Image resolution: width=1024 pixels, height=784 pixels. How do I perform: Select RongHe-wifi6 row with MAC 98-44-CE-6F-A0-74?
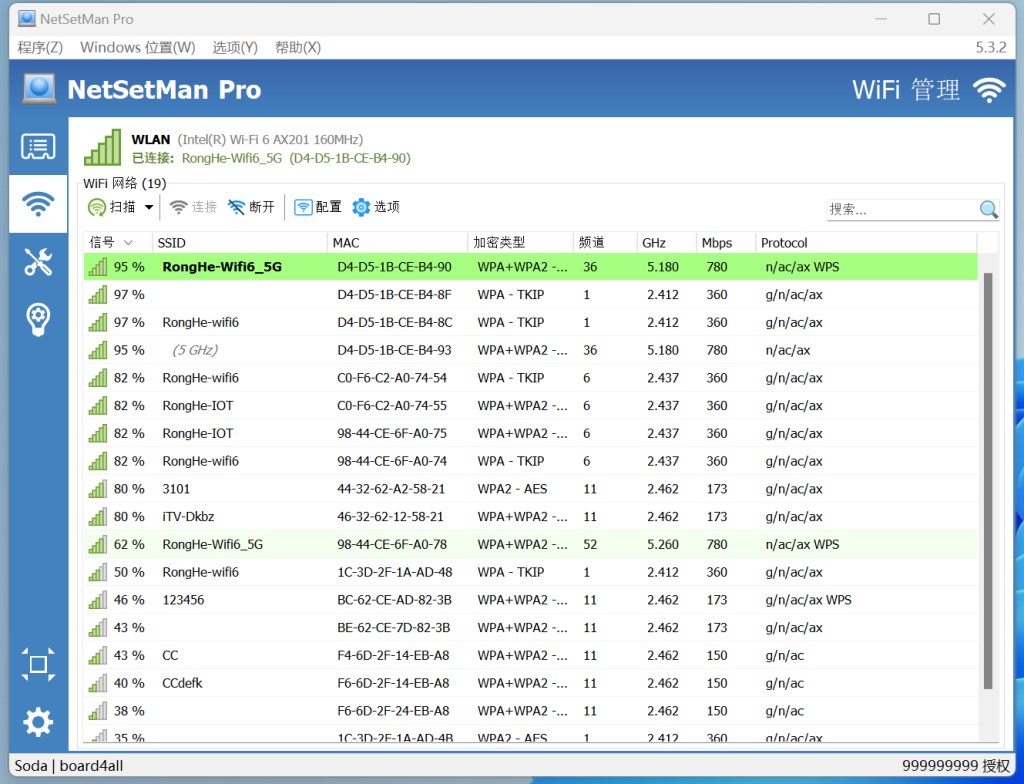pos(530,461)
